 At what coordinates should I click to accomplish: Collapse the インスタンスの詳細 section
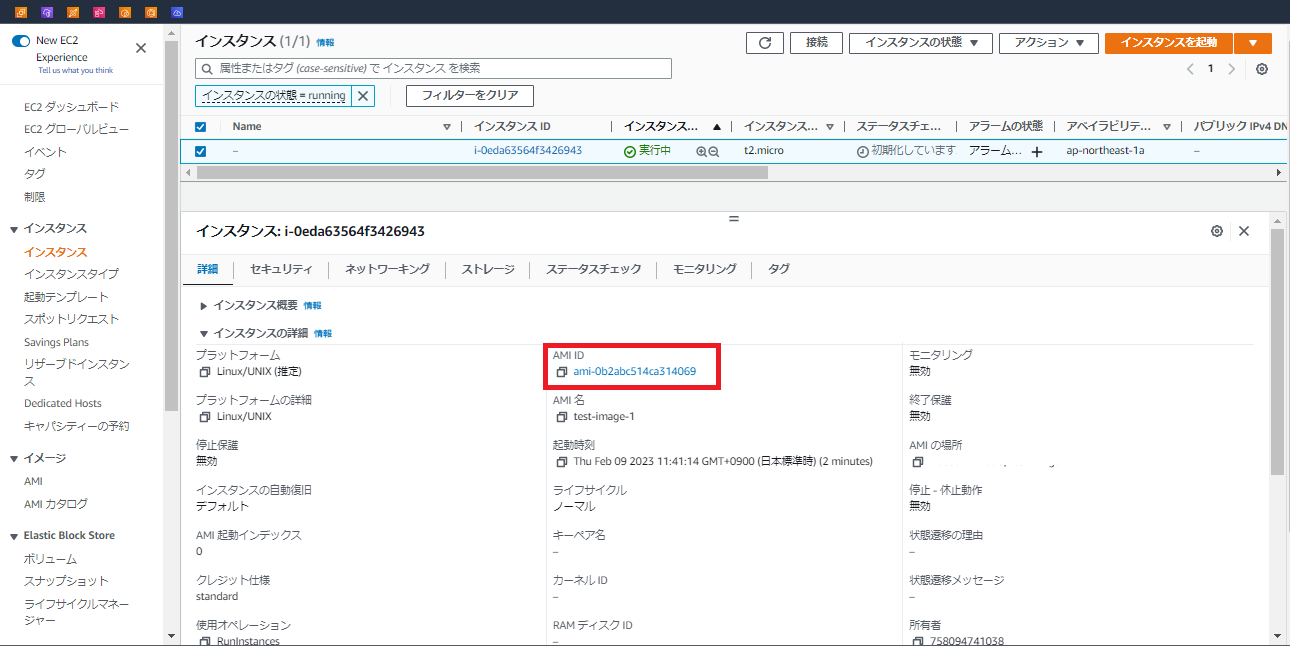pos(202,333)
